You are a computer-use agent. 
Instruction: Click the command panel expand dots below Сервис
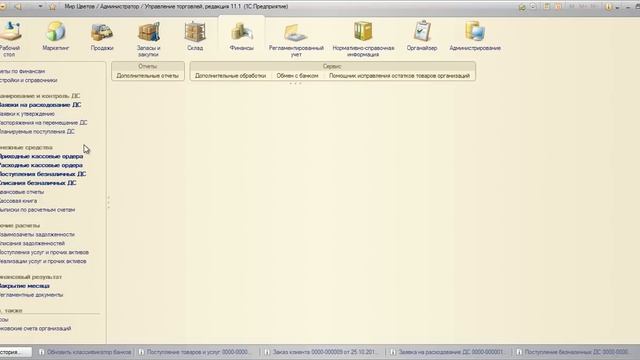click(295, 83)
